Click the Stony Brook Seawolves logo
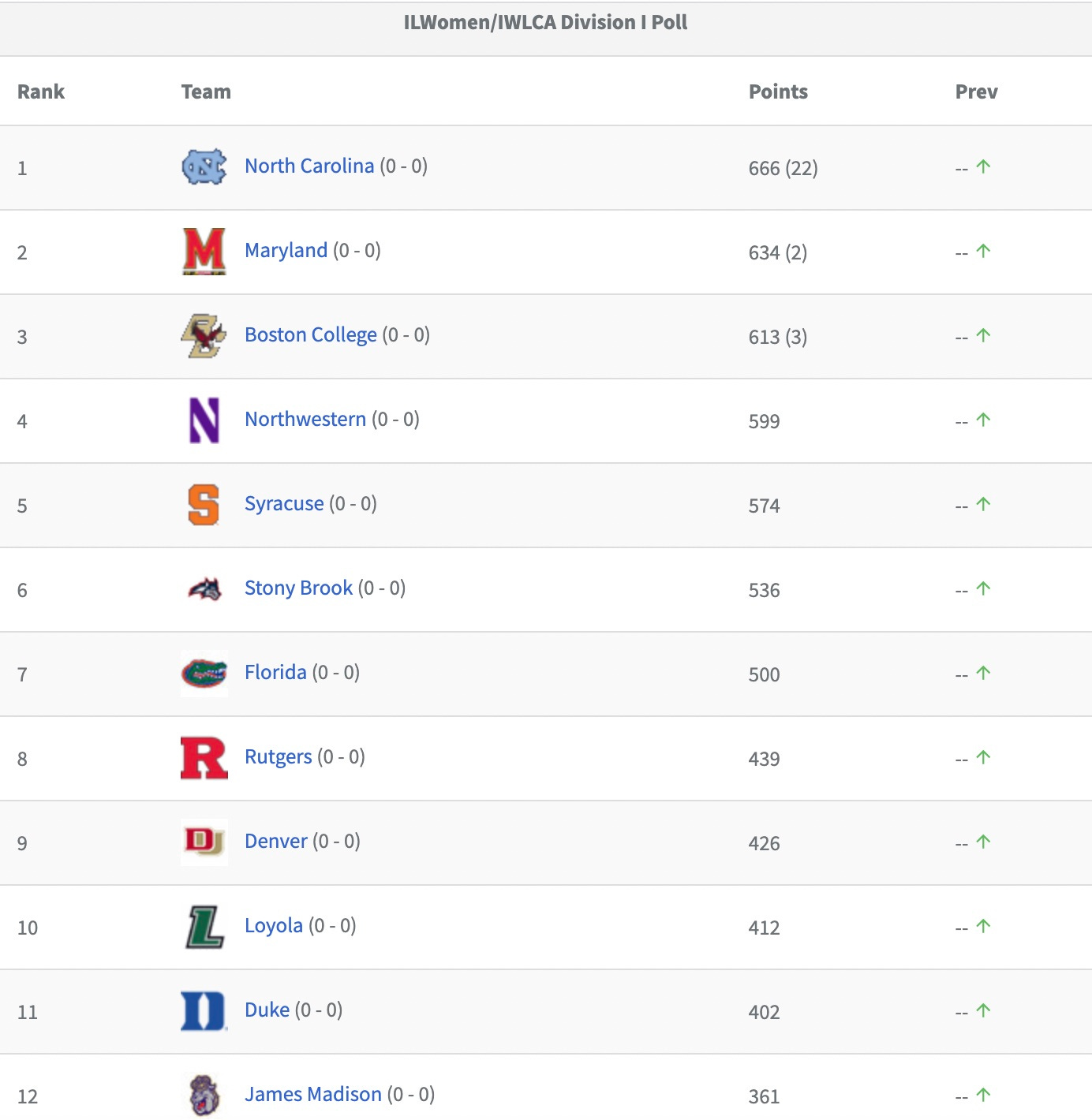Image resolution: width=1092 pixels, height=1120 pixels. 205,589
